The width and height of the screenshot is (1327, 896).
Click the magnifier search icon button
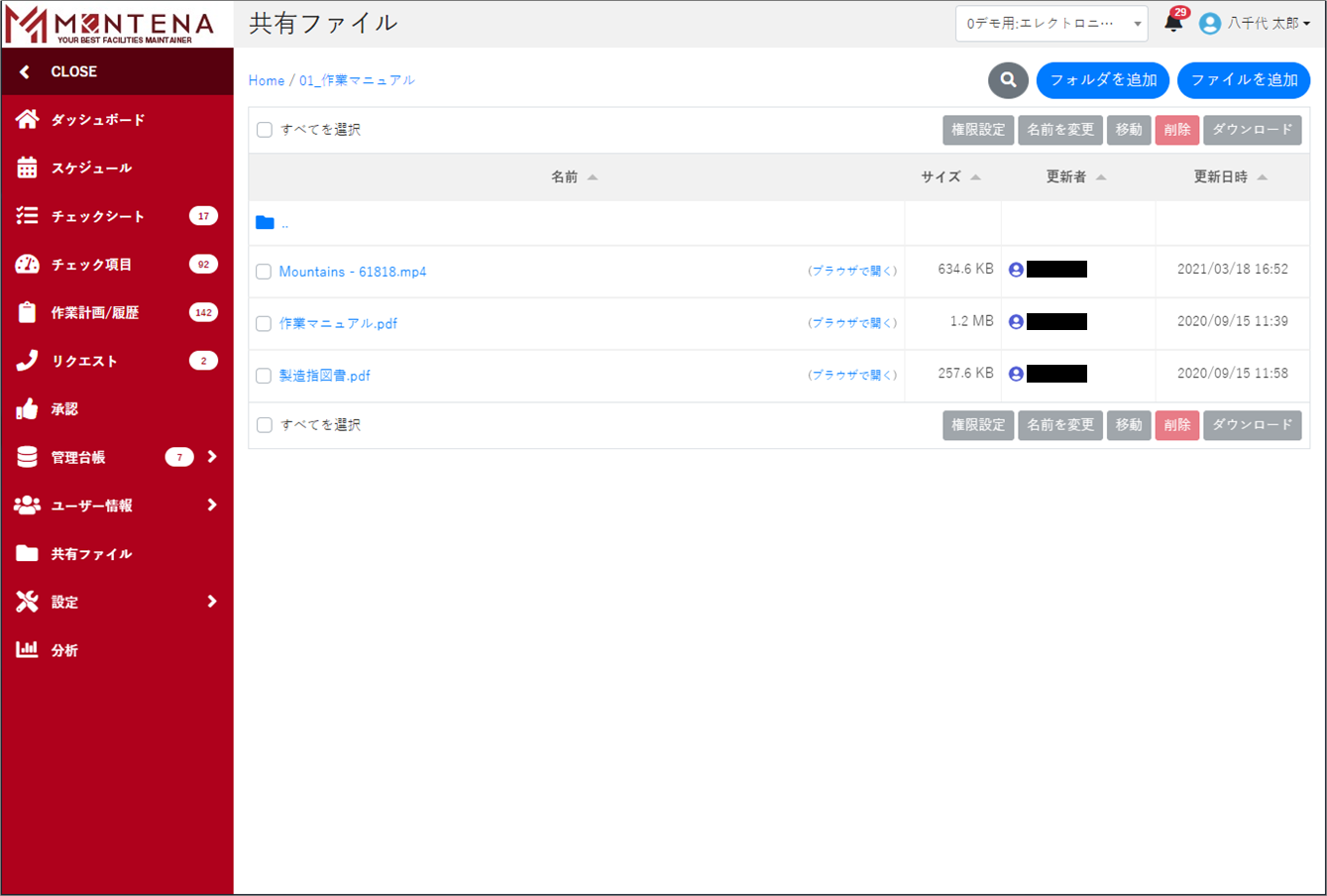coord(1008,80)
